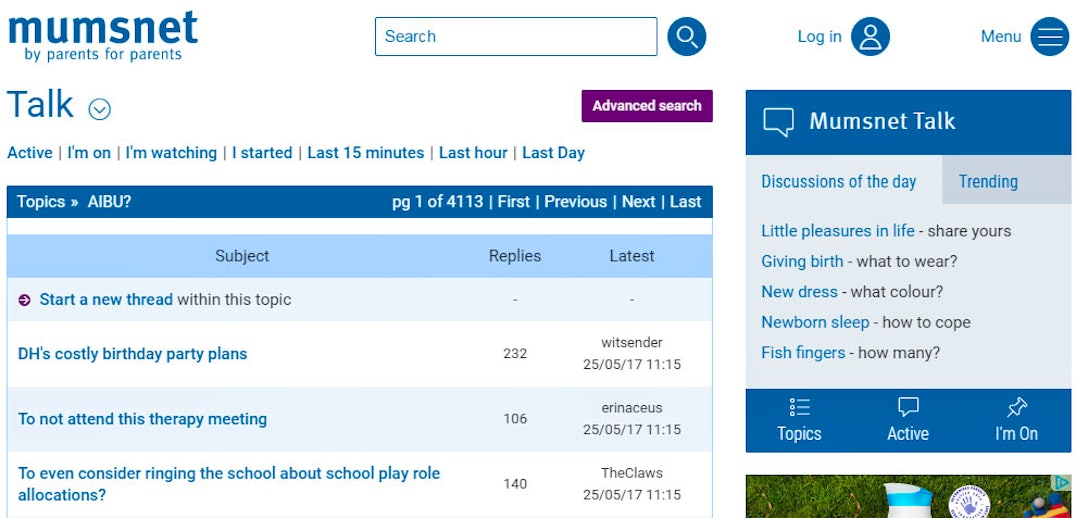Click the Replies column header
This screenshot has height=518, width=1076.
coord(515,256)
